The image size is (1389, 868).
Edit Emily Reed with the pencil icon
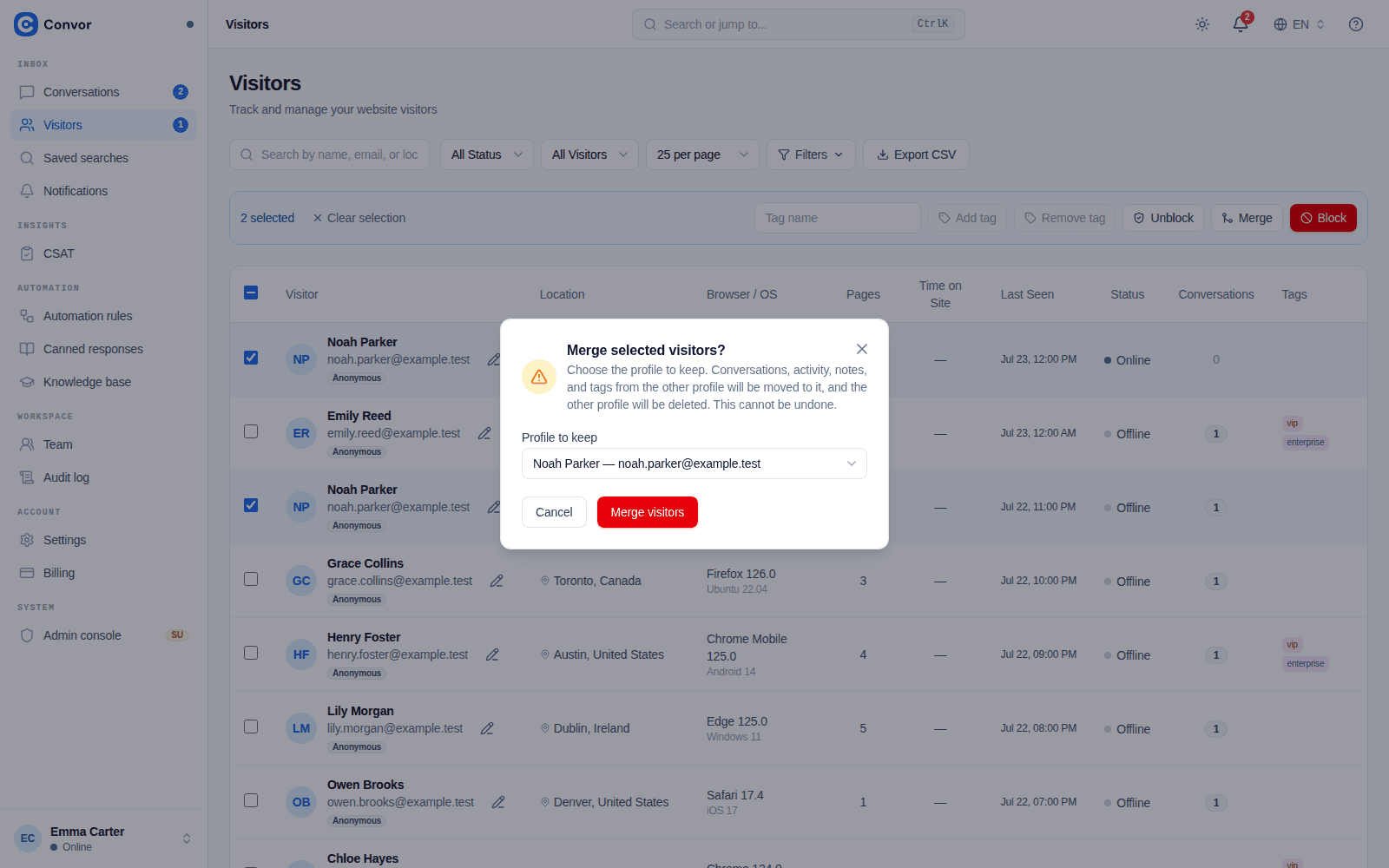[484, 433]
